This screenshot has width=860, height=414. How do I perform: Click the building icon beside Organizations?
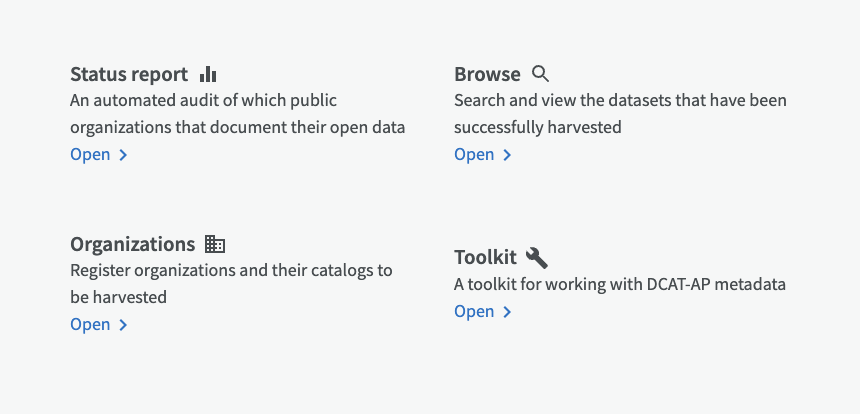pos(215,244)
